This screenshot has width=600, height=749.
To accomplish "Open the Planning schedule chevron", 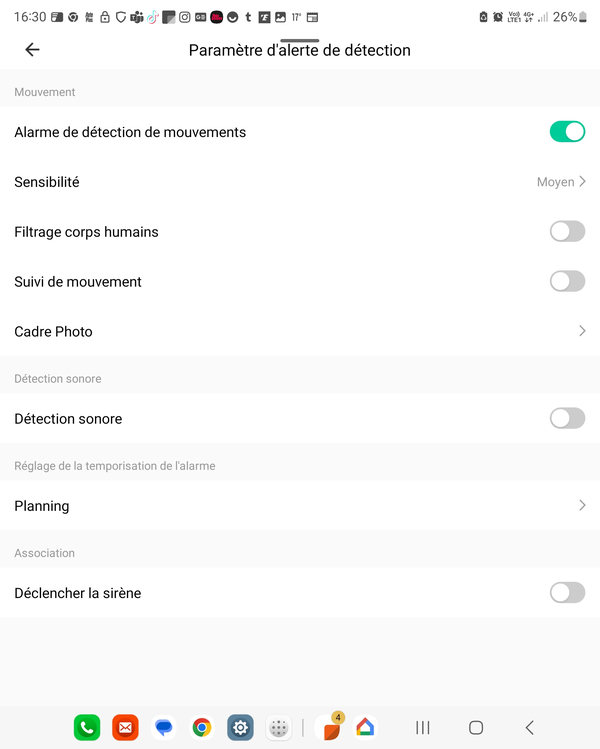I will pyautogui.click(x=582, y=505).
